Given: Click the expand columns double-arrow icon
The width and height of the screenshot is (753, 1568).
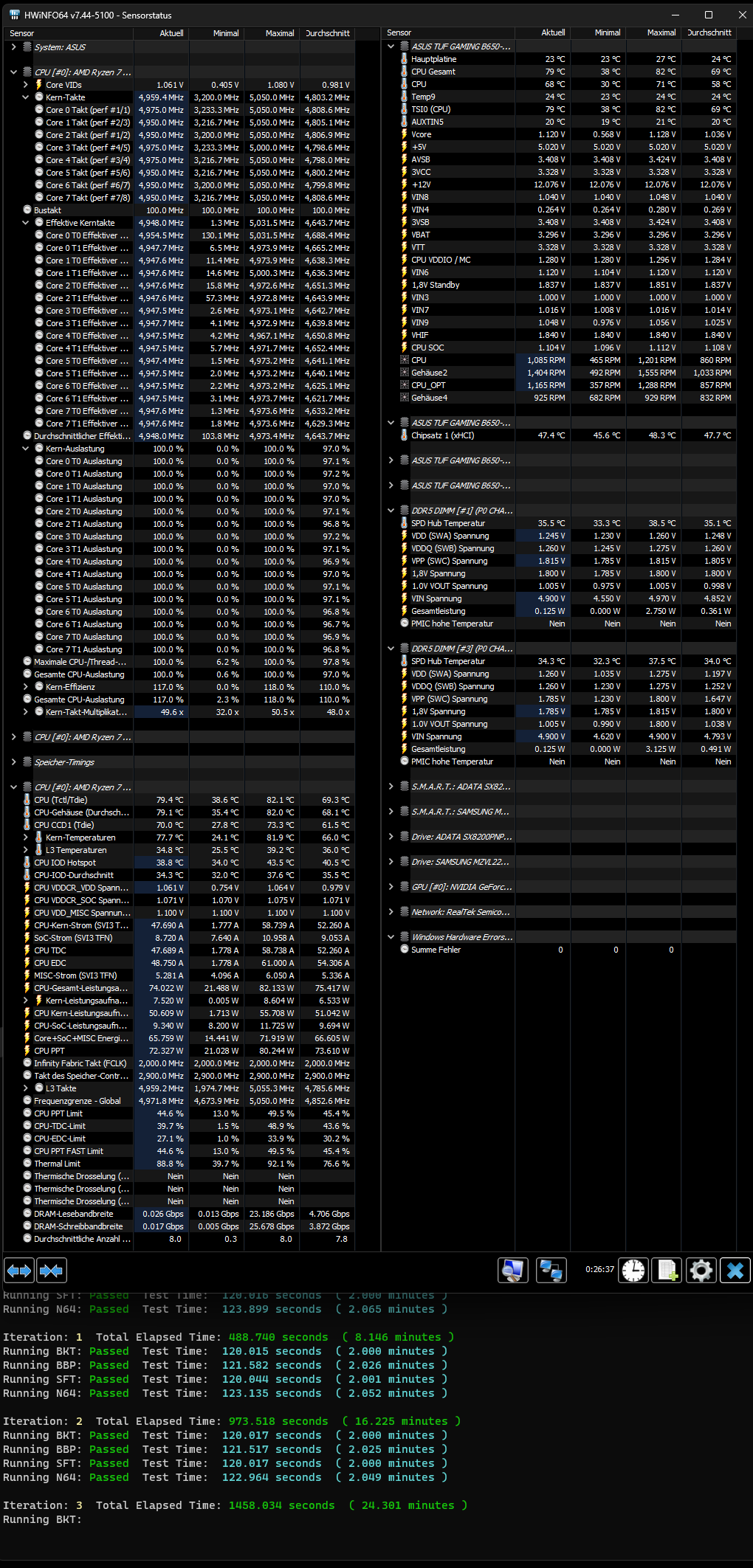Looking at the screenshot, I should (19, 1271).
